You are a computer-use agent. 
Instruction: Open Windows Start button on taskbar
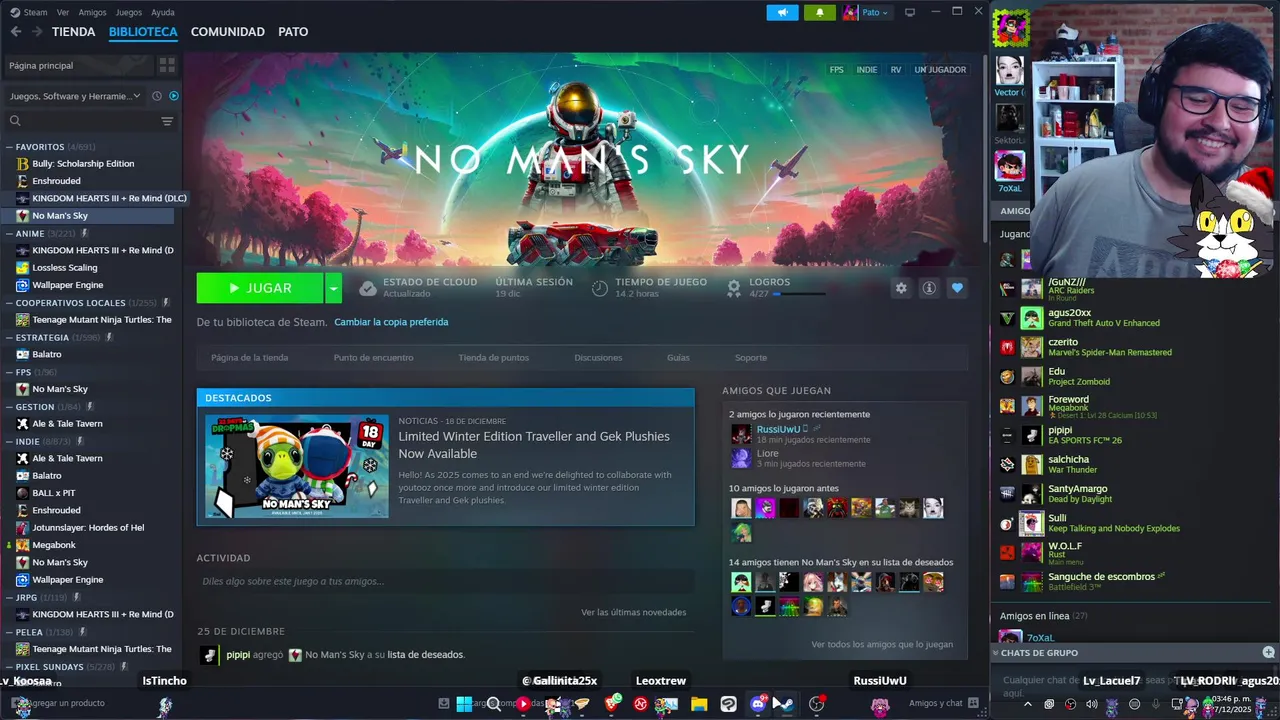point(464,704)
